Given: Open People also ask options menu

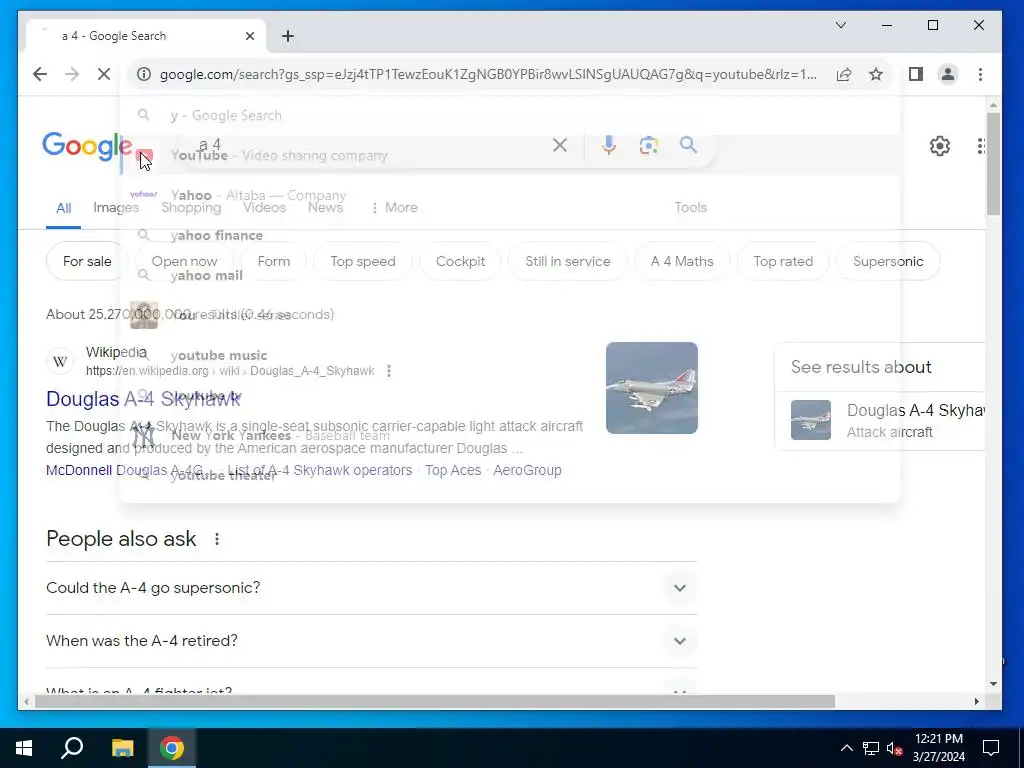Looking at the screenshot, I should click(x=217, y=539).
